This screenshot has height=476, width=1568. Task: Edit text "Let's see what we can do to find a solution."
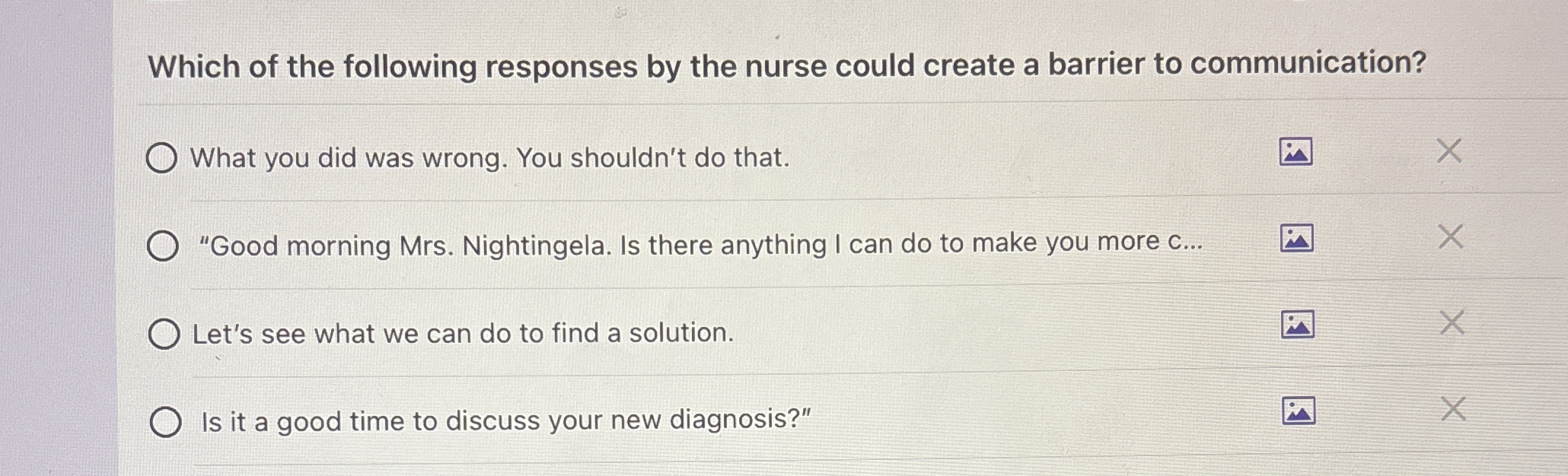coord(463,333)
